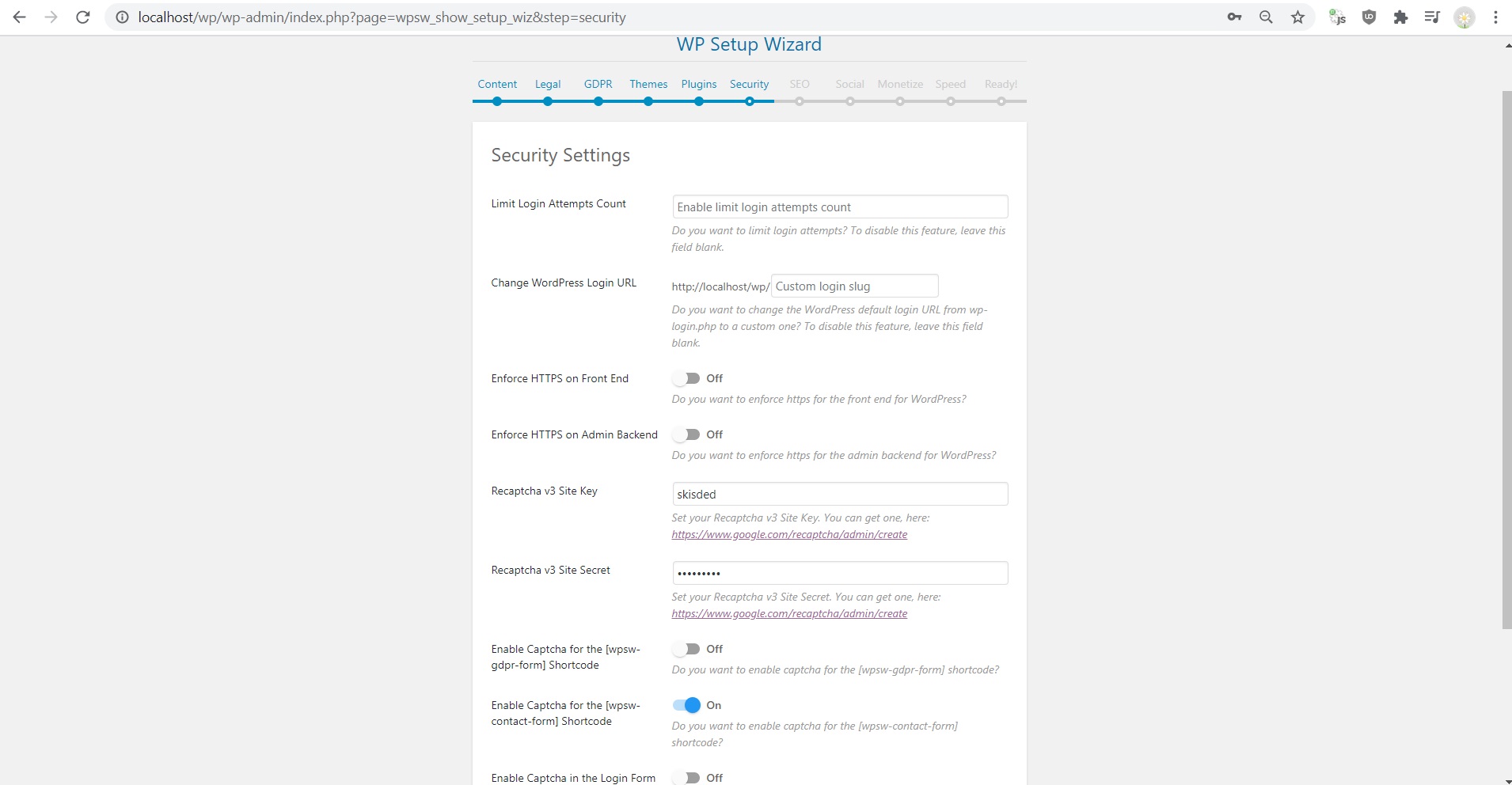The image size is (1512, 785).
Task: Open the browser extensions puzzle icon
Action: (x=1400, y=17)
